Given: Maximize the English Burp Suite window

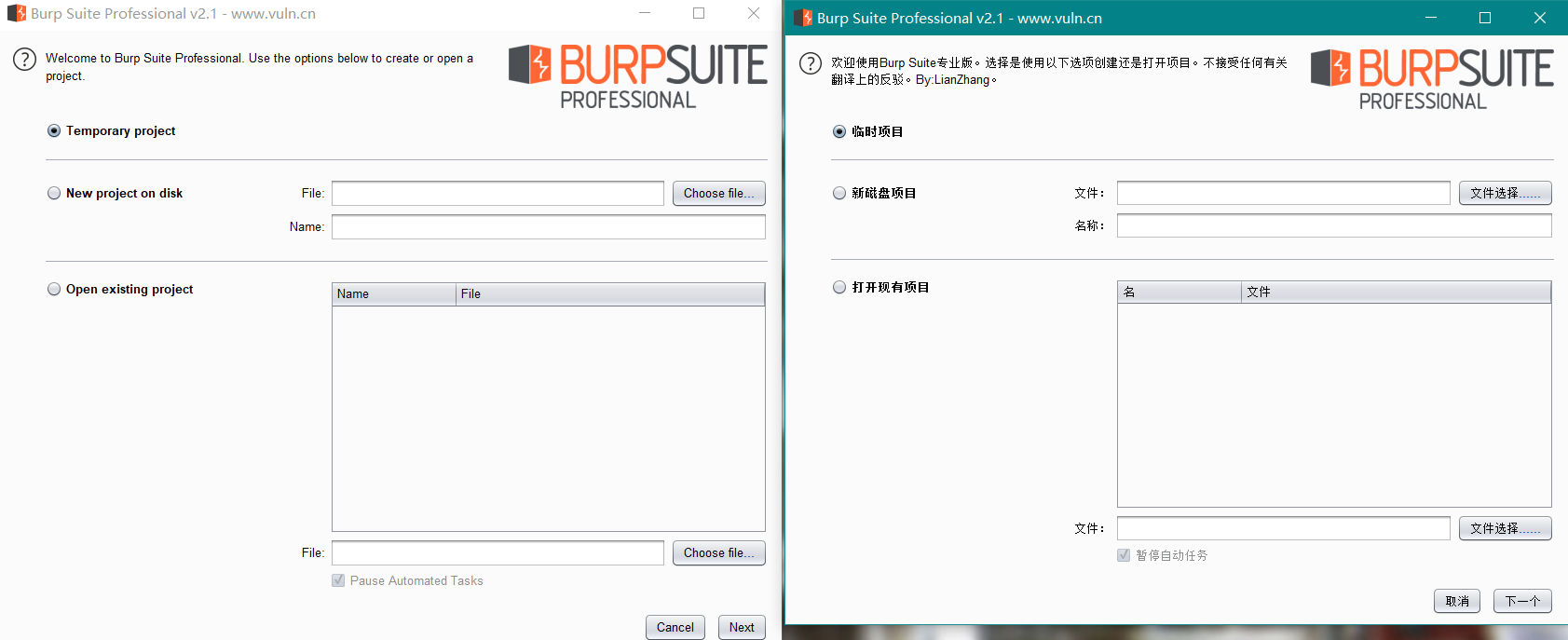Looking at the screenshot, I should tap(699, 13).
